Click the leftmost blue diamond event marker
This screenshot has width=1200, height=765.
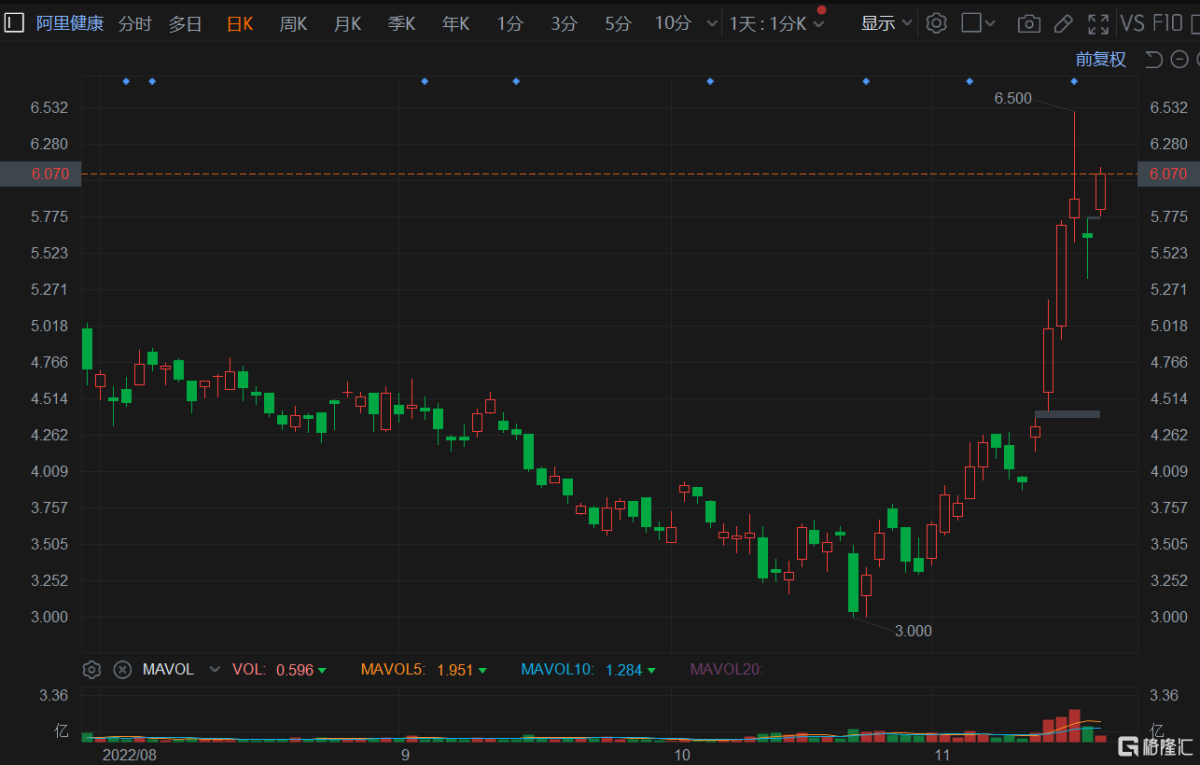coord(126,81)
